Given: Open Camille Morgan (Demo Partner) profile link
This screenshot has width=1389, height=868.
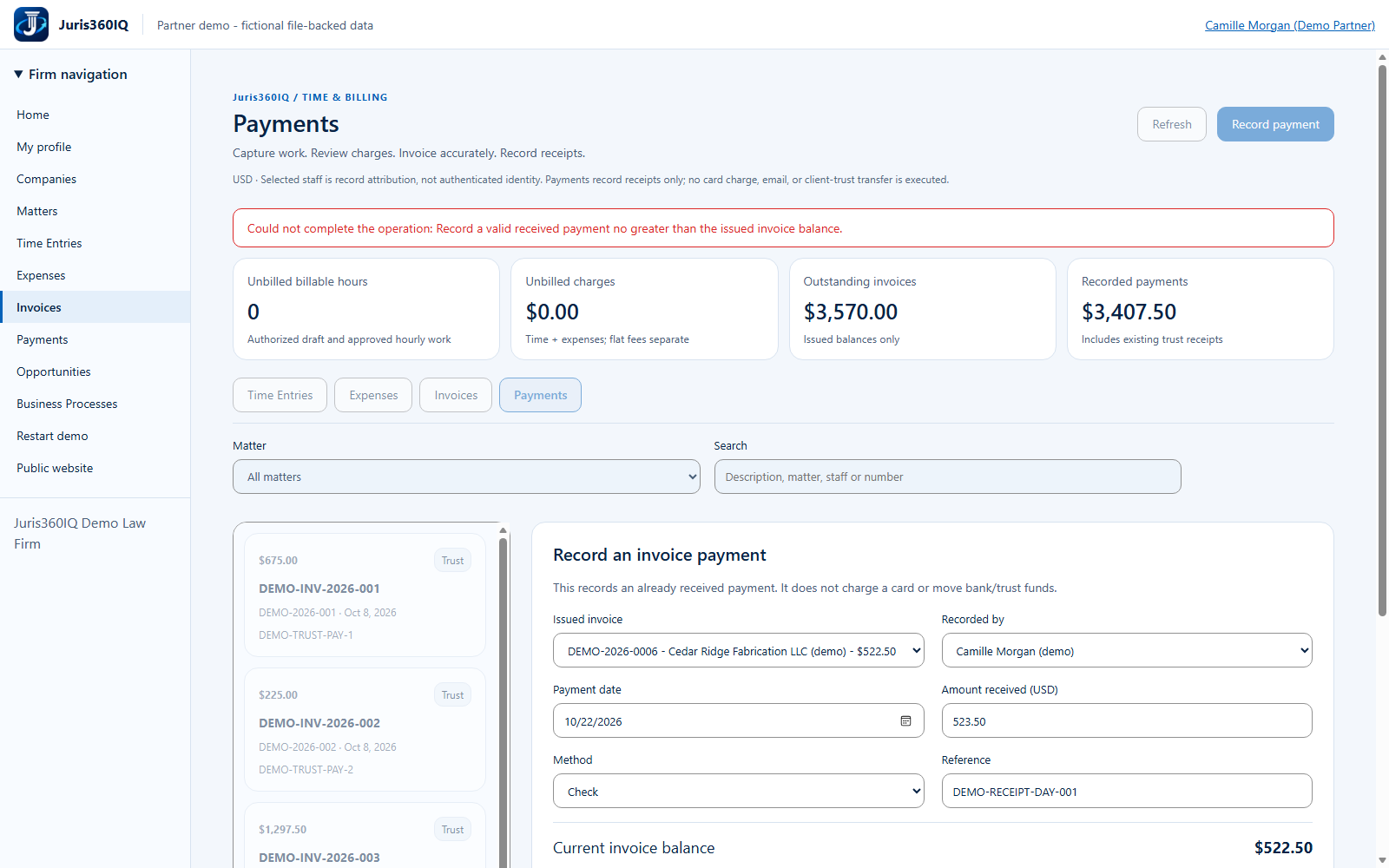Looking at the screenshot, I should pos(1290,25).
